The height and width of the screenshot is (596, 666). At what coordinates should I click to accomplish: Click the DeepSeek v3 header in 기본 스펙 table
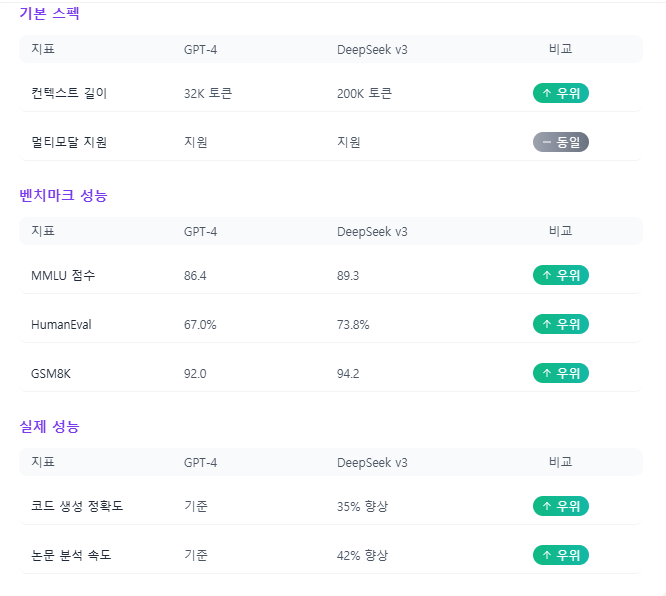[372, 49]
